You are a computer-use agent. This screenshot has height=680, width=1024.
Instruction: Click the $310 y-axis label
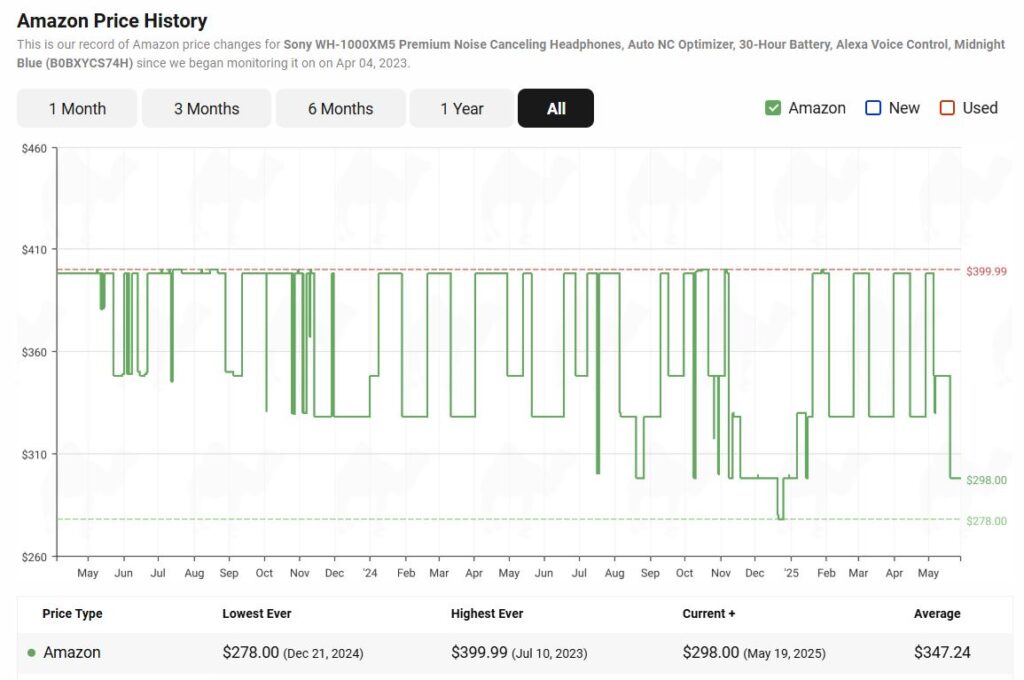(34, 455)
